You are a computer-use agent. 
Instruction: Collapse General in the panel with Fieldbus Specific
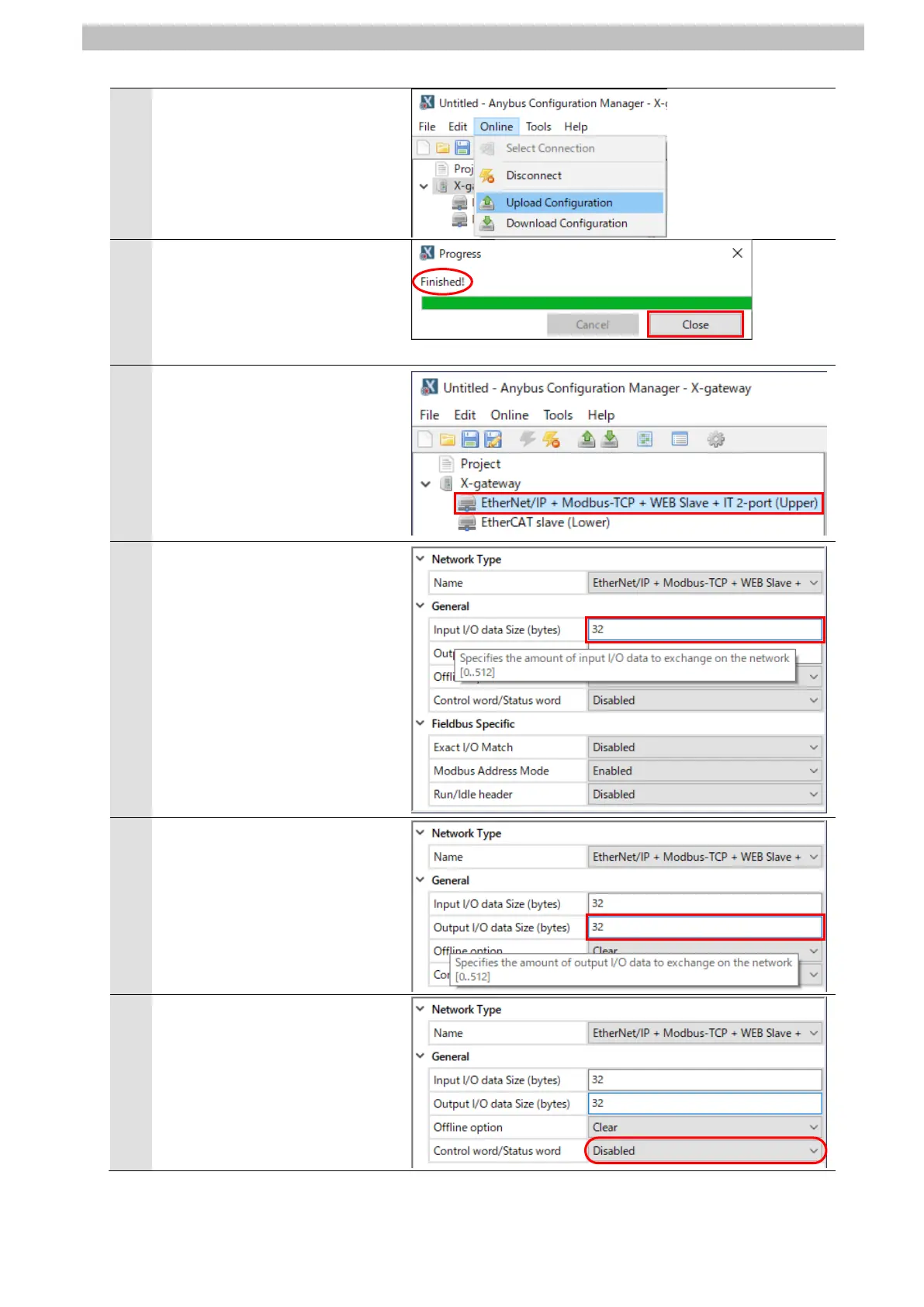[x=420, y=606]
